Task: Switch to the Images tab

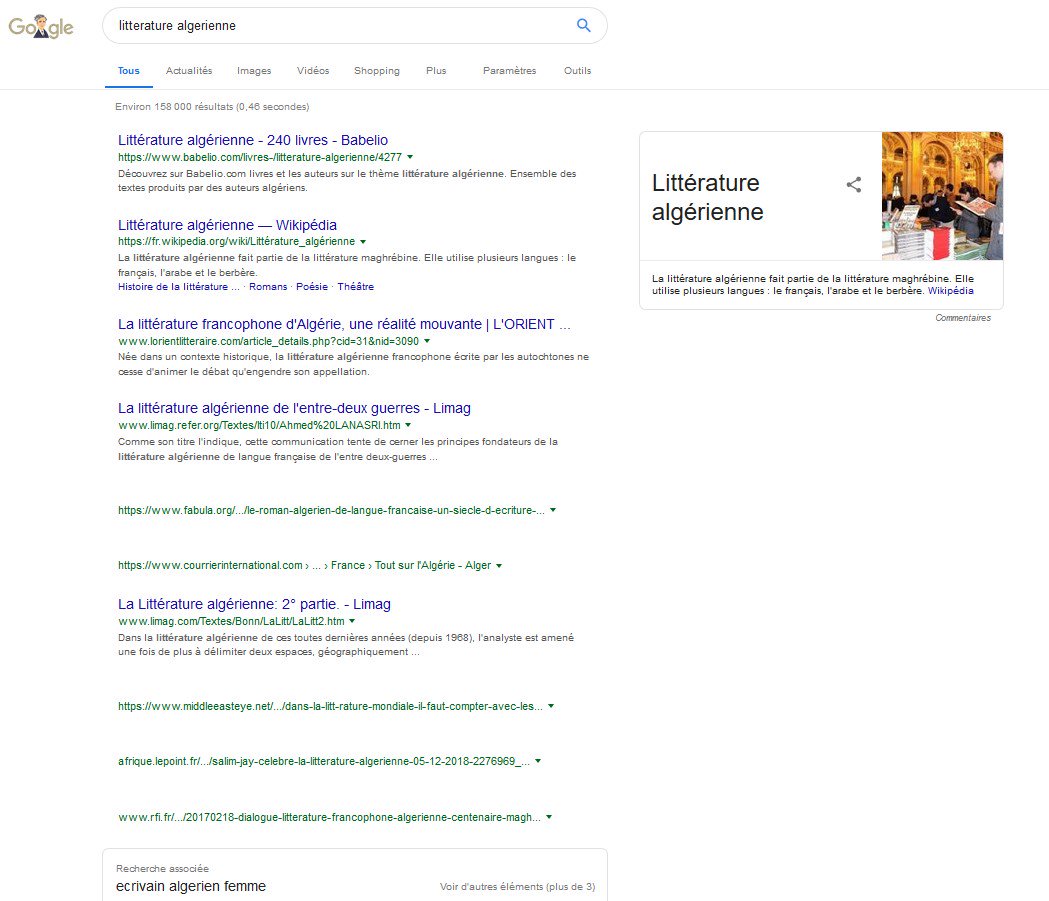Action: pos(254,71)
